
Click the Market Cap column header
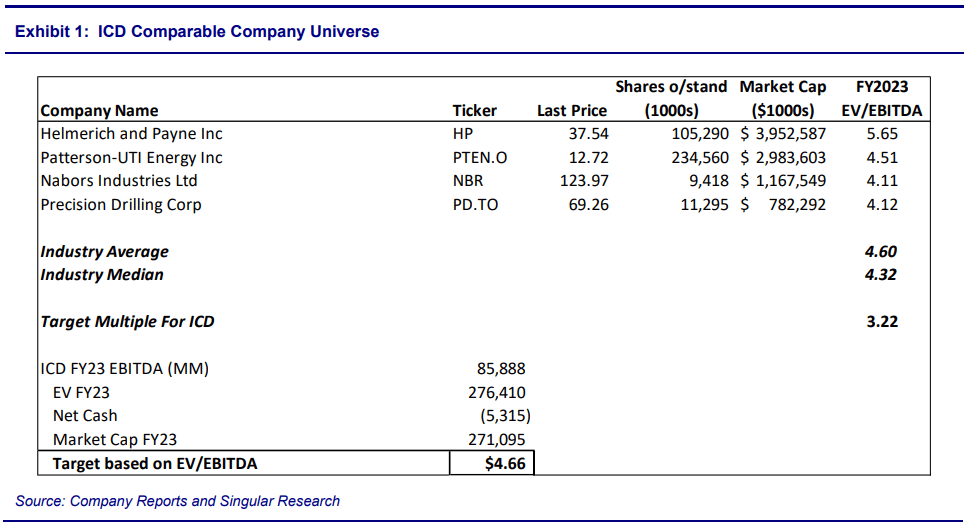[x=783, y=98]
